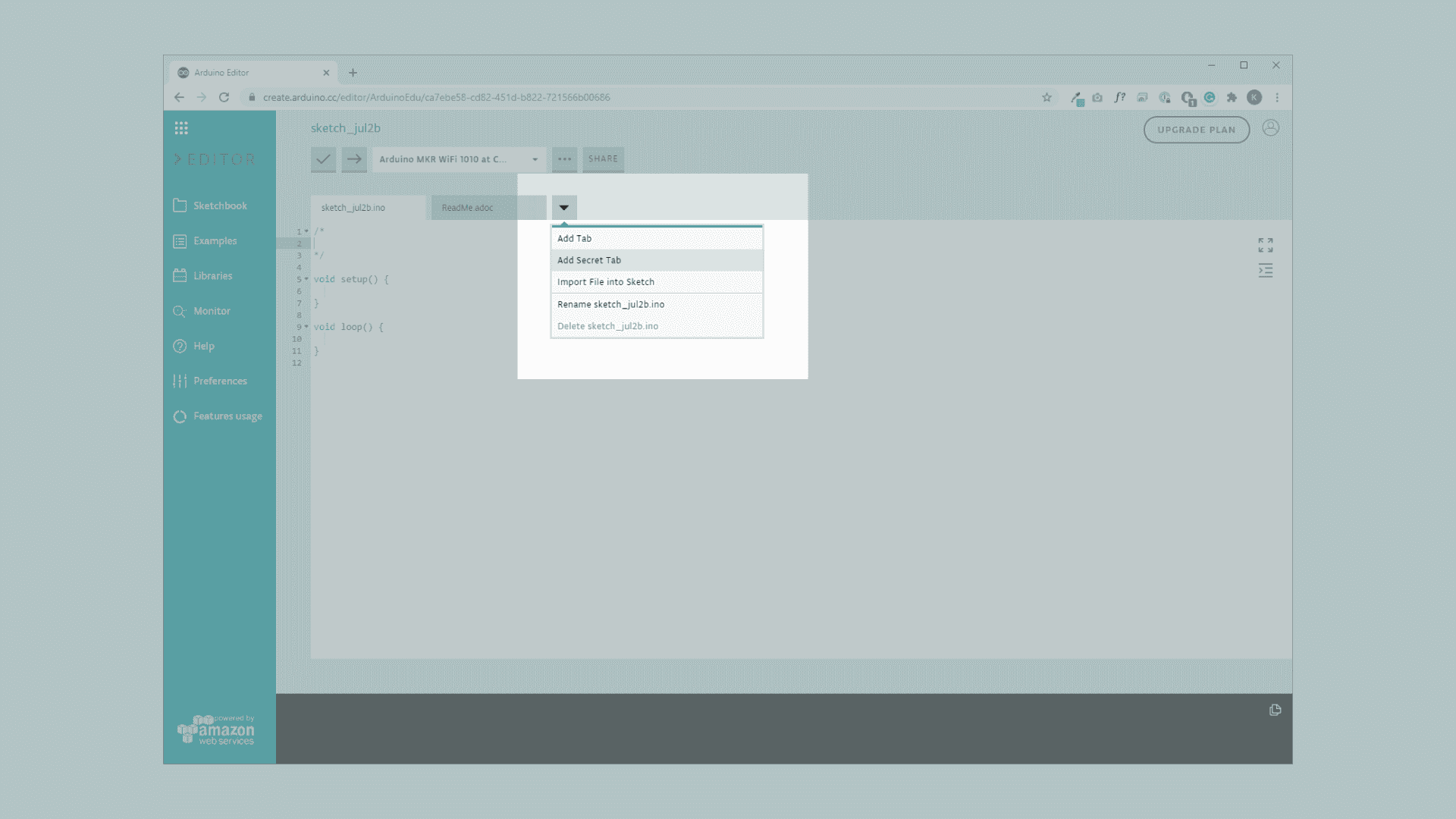Click the browser address bar URL
This screenshot has height=819, width=1456.
point(436,97)
